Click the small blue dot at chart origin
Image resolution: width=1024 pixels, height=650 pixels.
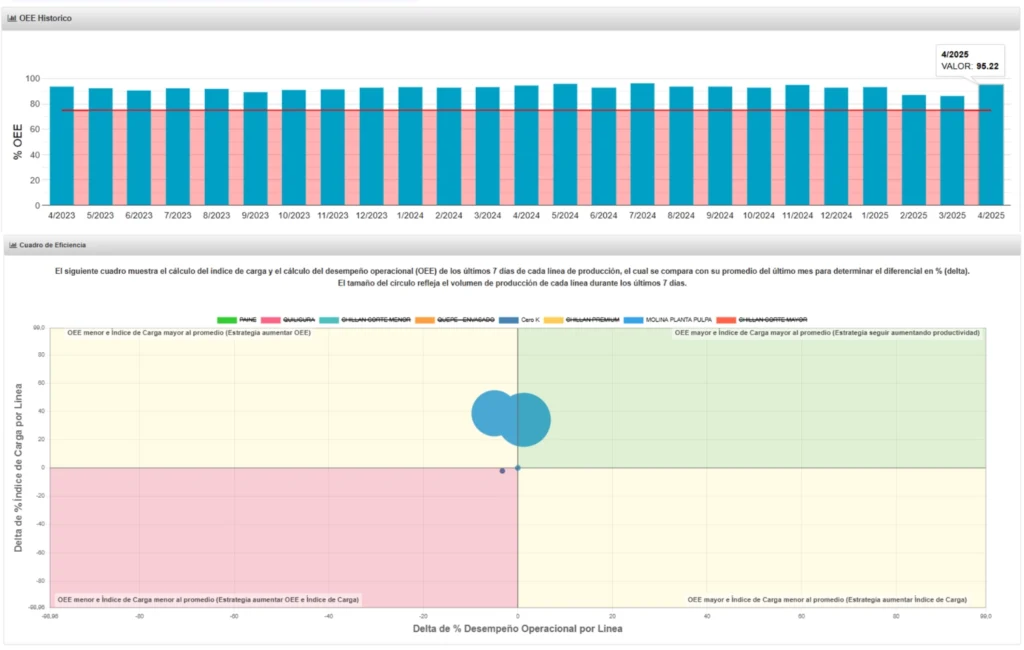pos(518,468)
